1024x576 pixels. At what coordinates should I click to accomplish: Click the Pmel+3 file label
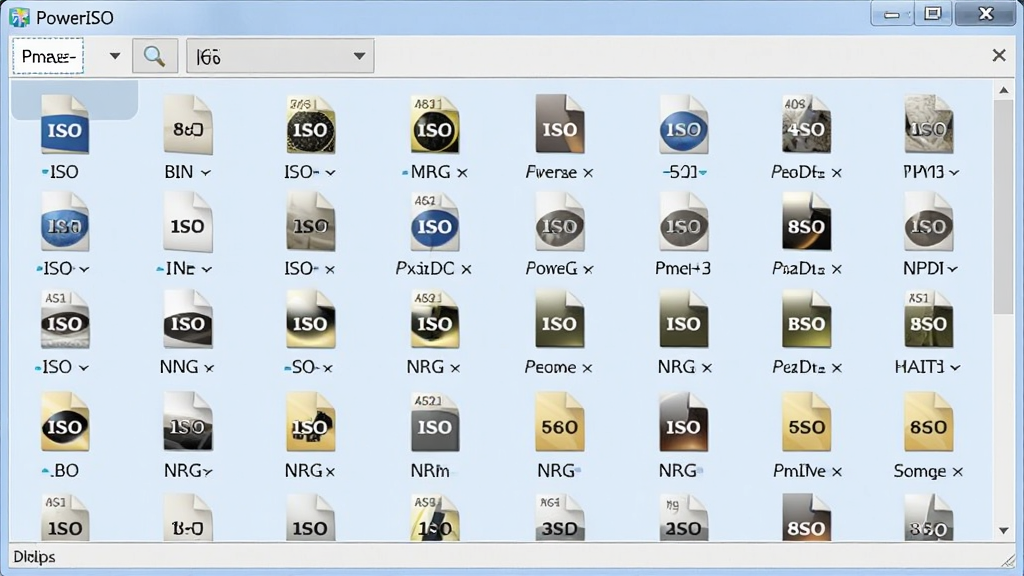coord(683,269)
